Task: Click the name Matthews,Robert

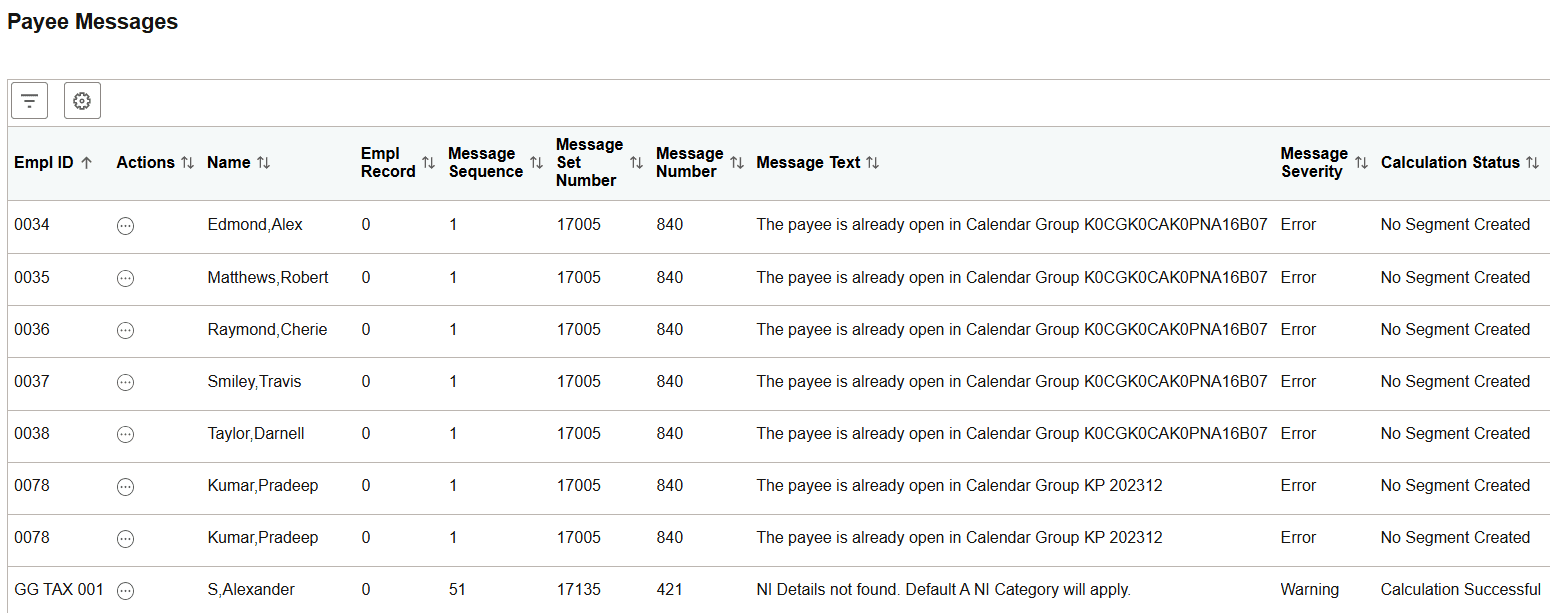Action: coord(268,277)
